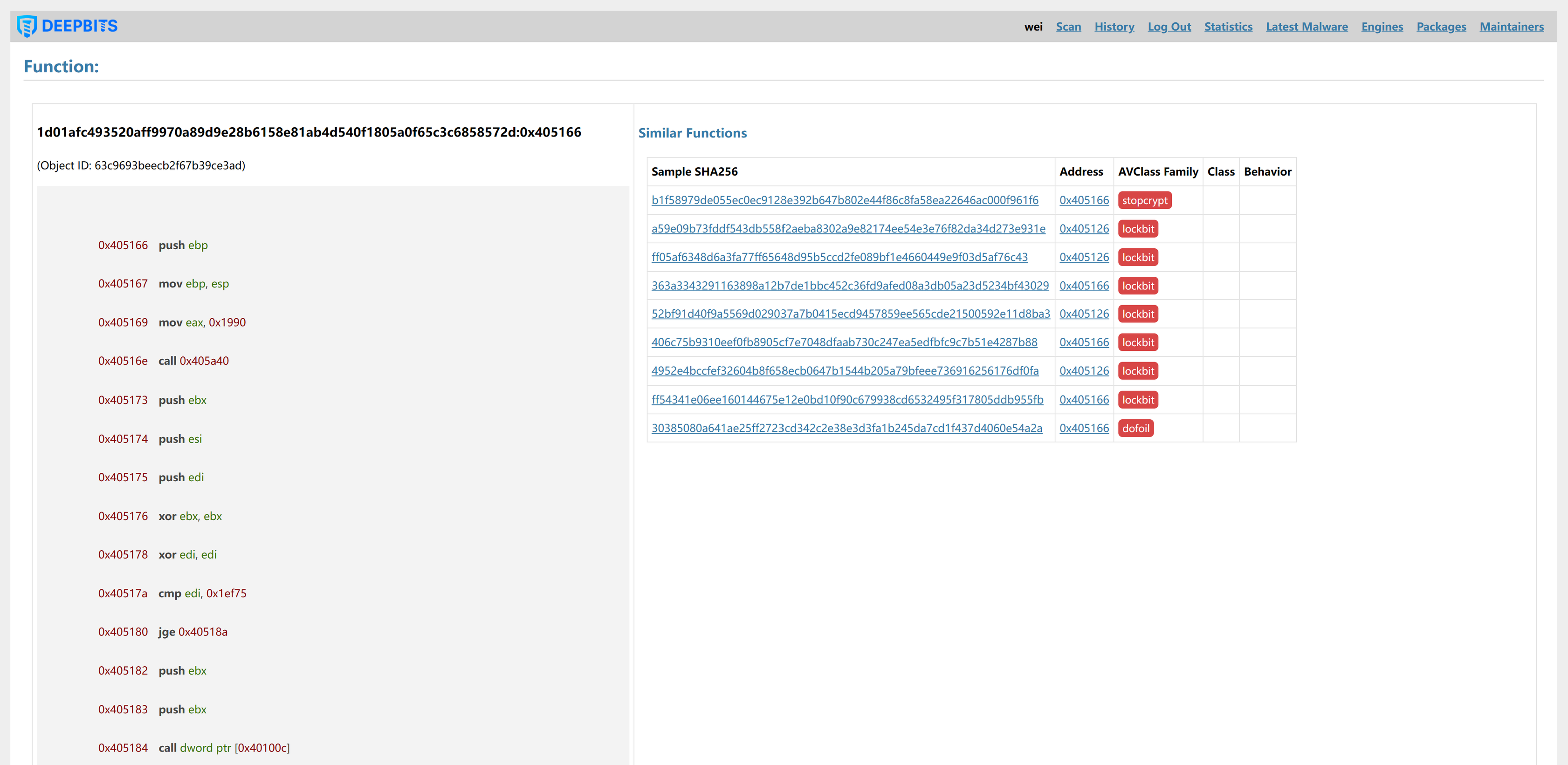1568x765 pixels.
Task: Click lockbit badge in 52bf91d4 row
Action: click(x=1138, y=314)
